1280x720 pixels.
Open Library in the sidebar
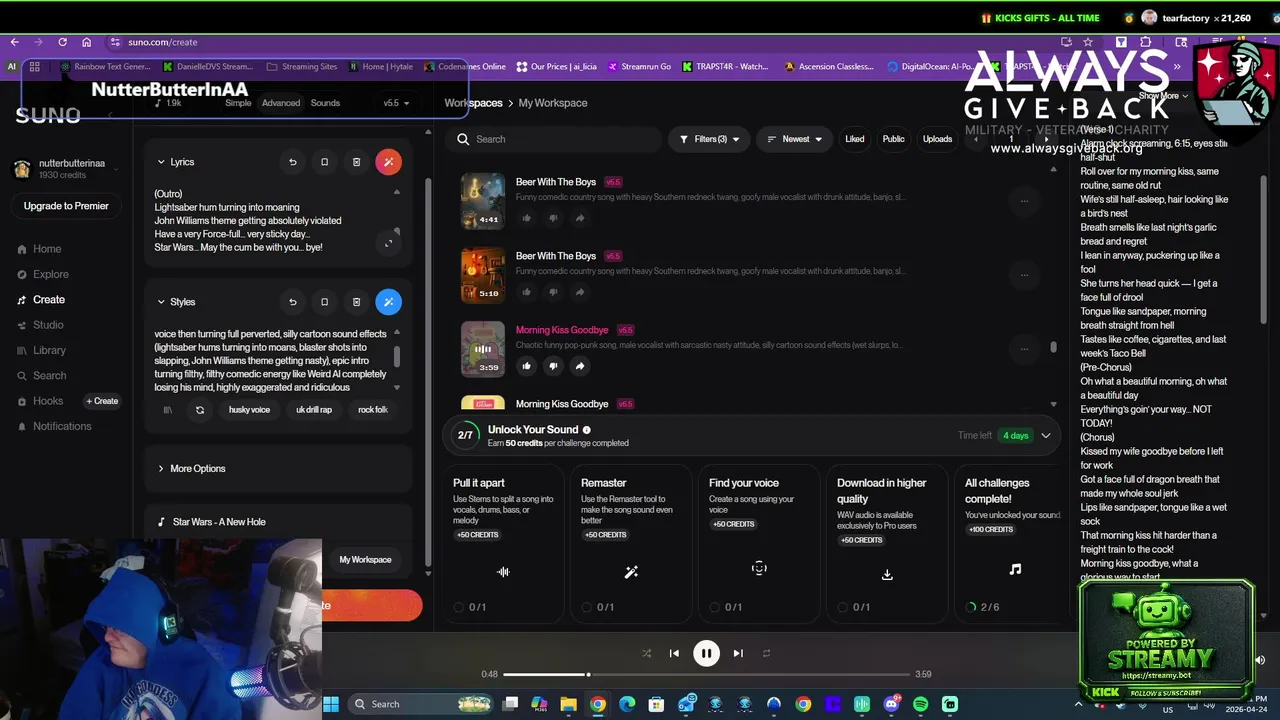point(42,350)
